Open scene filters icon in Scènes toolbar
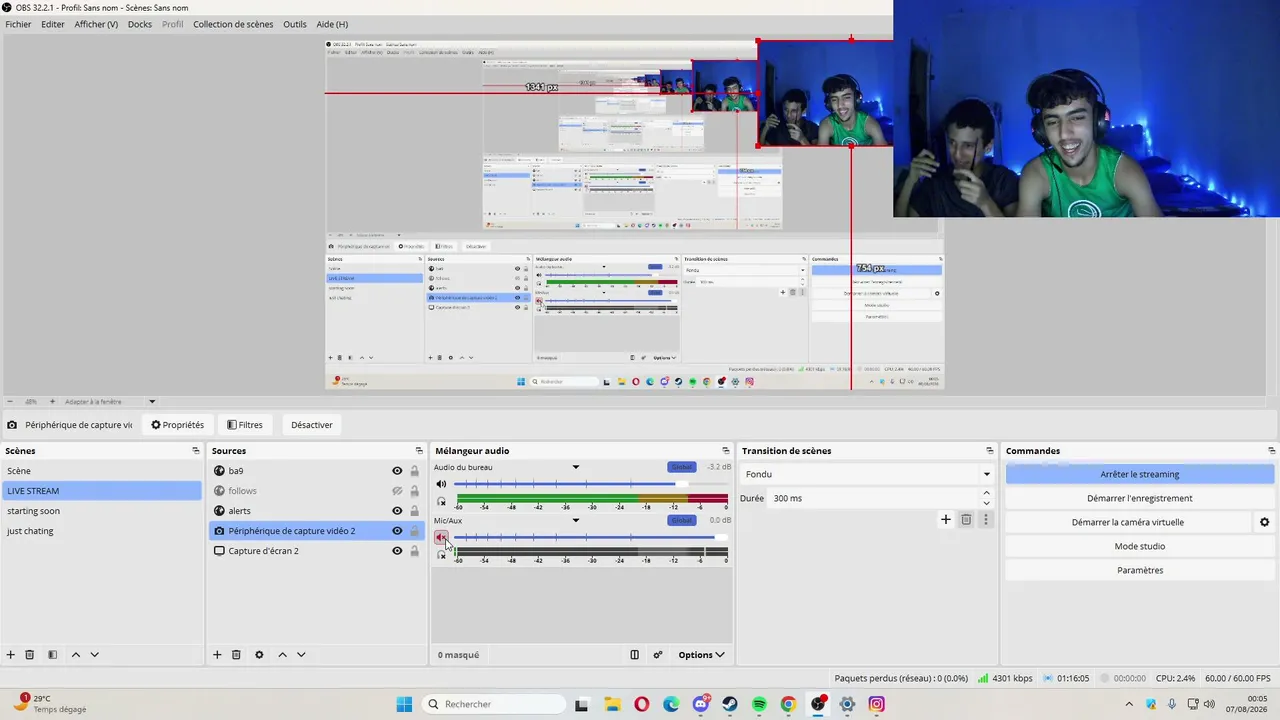This screenshot has height=720, width=1280. click(52, 655)
